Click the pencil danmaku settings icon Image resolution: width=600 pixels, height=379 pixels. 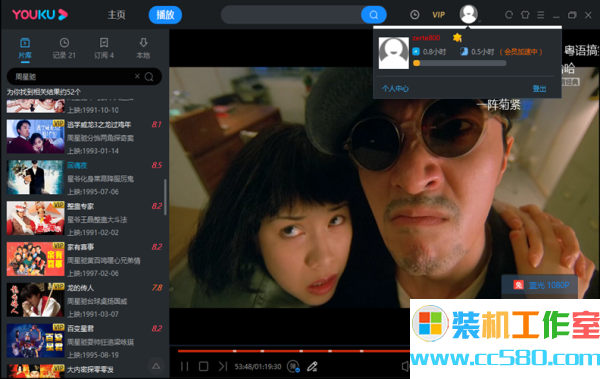pyautogui.click(x=312, y=366)
